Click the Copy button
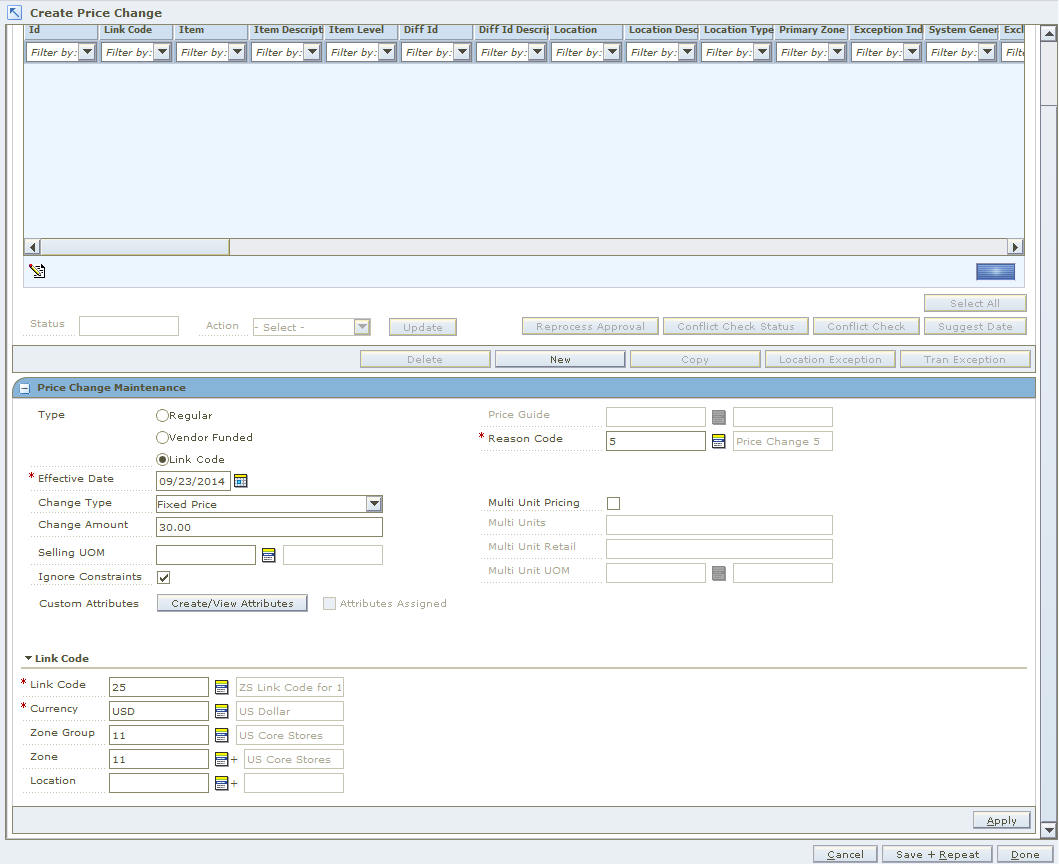The height and width of the screenshot is (864, 1059). point(695,359)
